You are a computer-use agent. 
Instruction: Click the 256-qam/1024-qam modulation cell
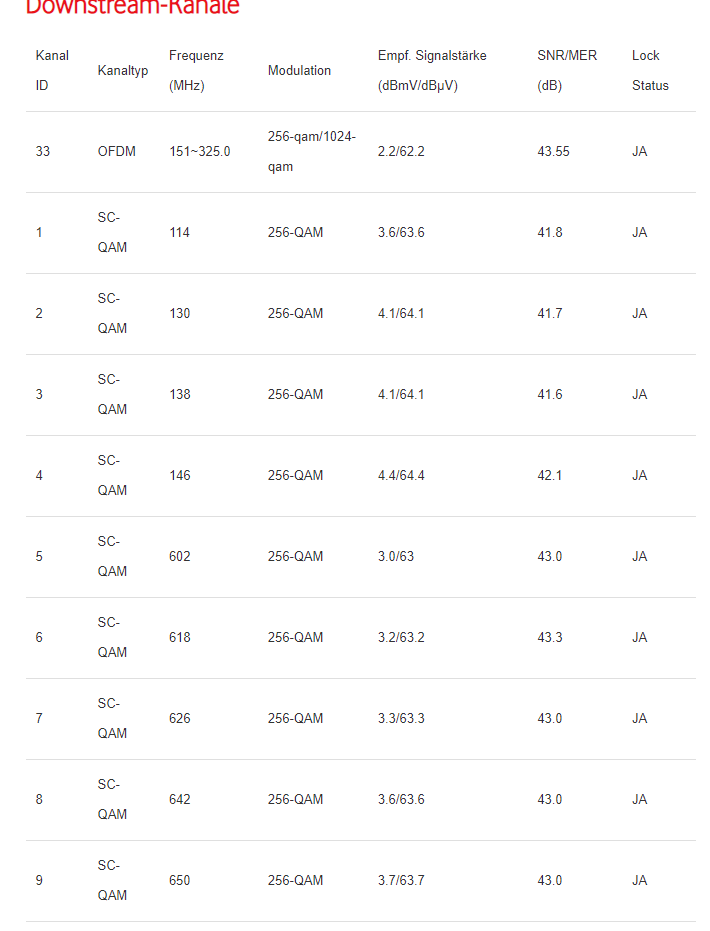[x=312, y=152]
